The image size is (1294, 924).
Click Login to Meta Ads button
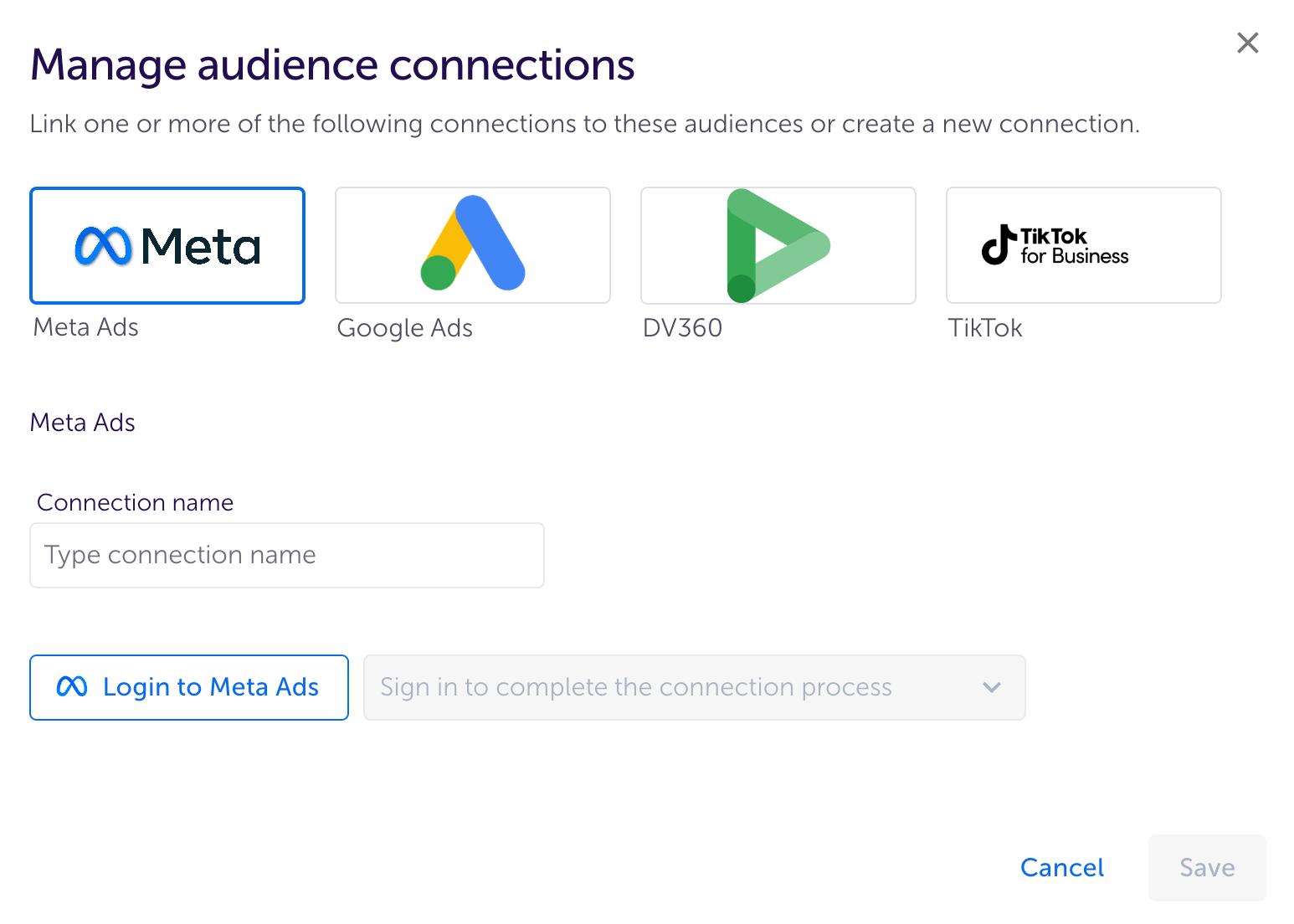coord(189,687)
